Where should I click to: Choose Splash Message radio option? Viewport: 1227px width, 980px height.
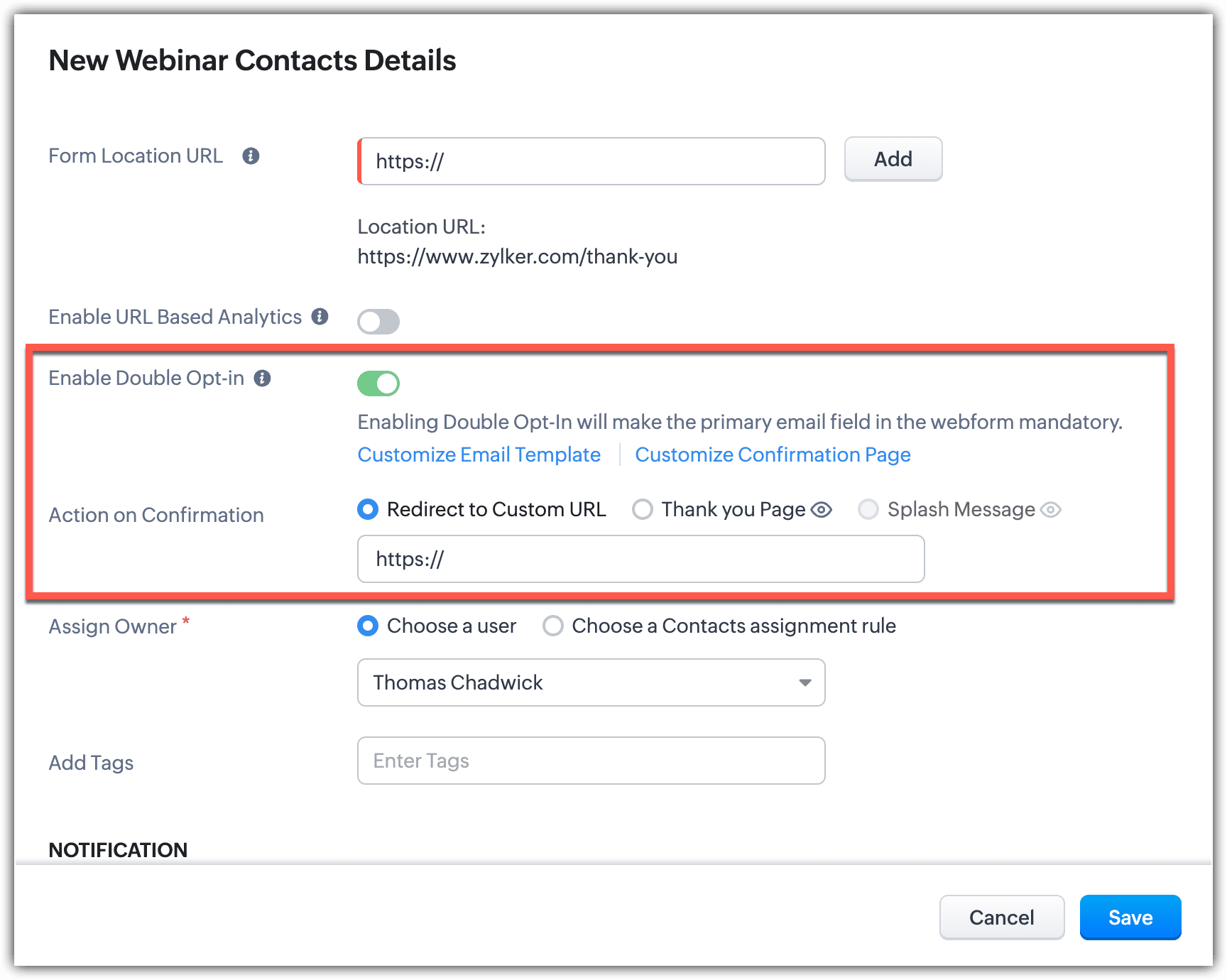pyautogui.click(x=868, y=509)
